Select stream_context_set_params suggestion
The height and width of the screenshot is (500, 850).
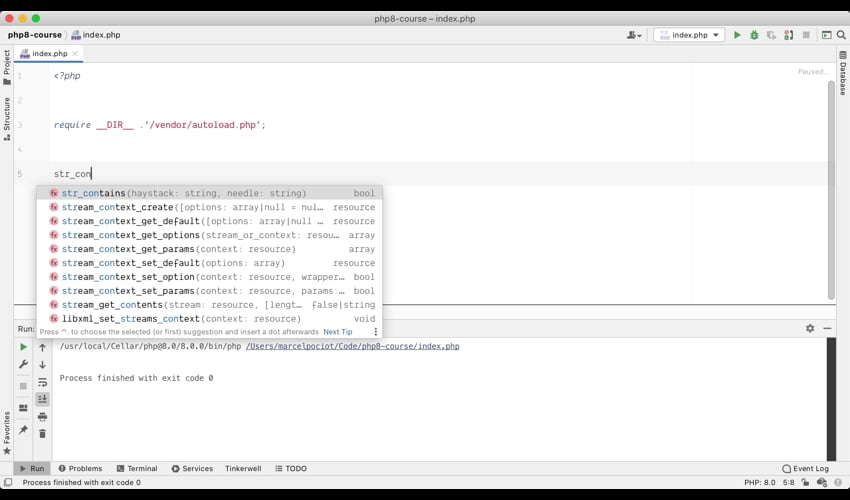(x=209, y=291)
